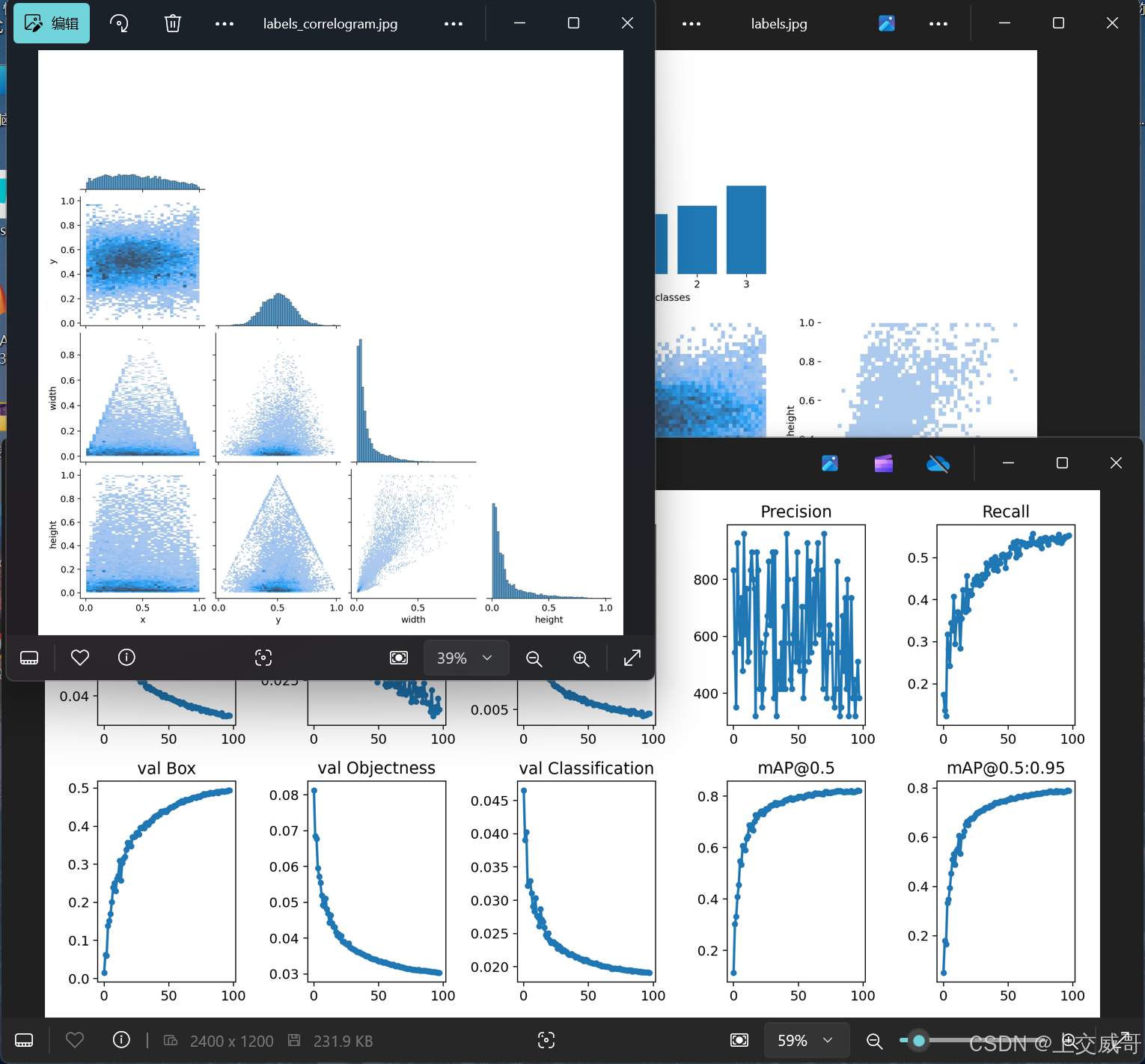Image resolution: width=1145 pixels, height=1064 pixels.
Task: Open right dots menu in labels.jpg window
Action: pyautogui.click(x=938, y=24)
